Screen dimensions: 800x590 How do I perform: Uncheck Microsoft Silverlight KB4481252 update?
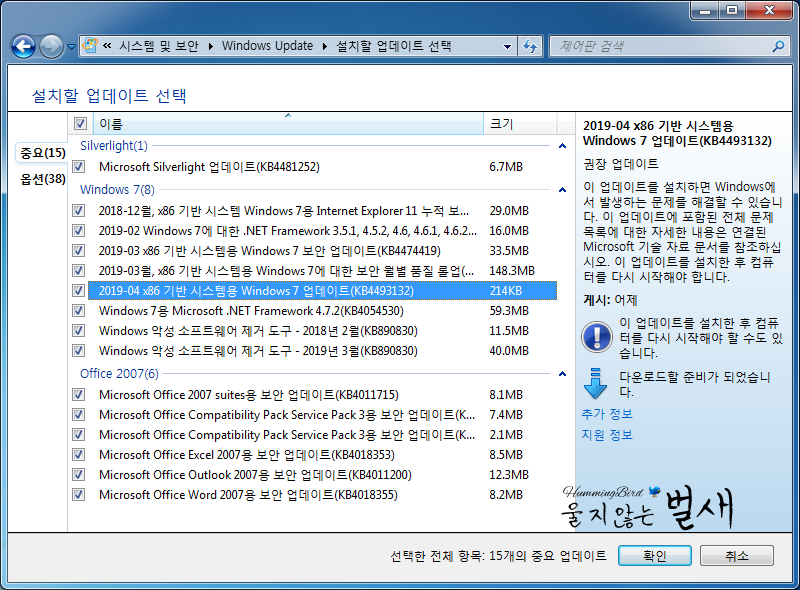[x=79, y=166]
